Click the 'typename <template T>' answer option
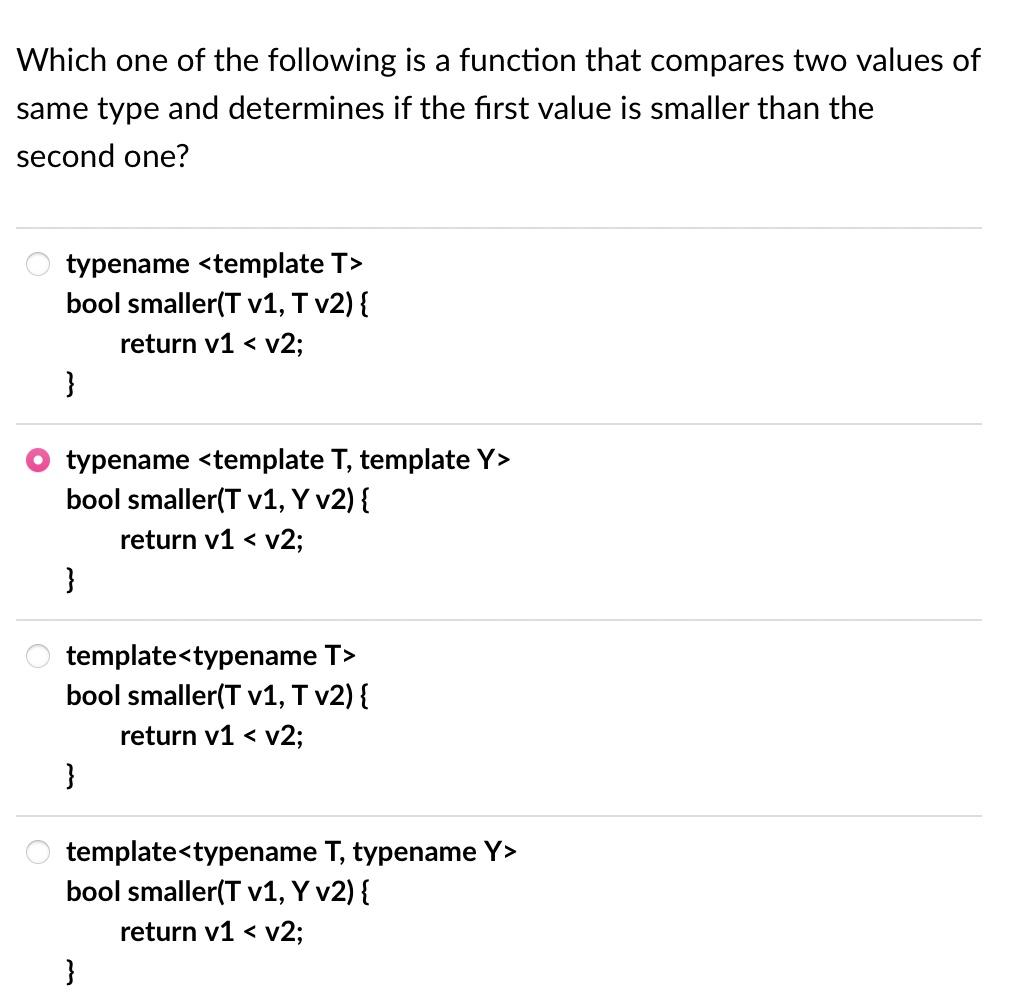This screenshot has height=1006, width=1014. (x=214, y=264)
